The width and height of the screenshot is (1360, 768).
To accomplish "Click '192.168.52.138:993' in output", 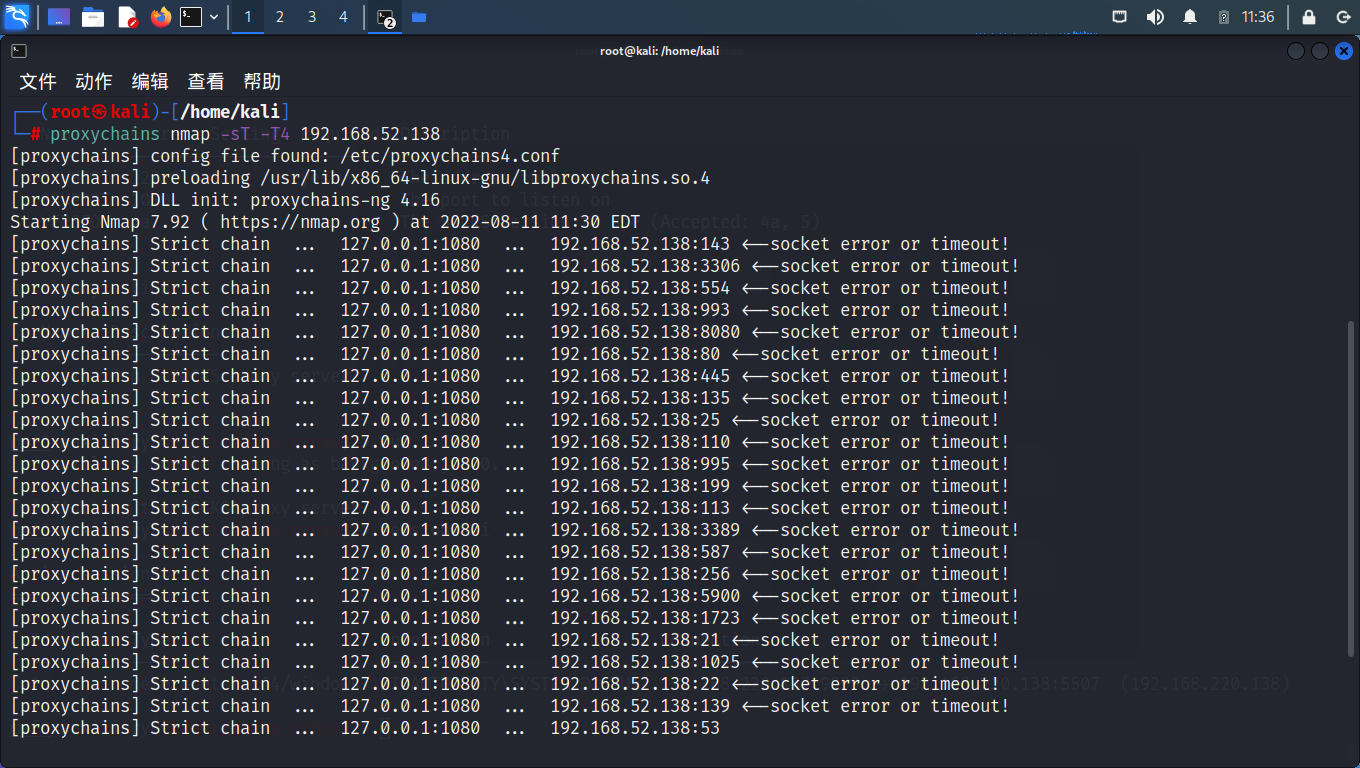I will [640, 310].
